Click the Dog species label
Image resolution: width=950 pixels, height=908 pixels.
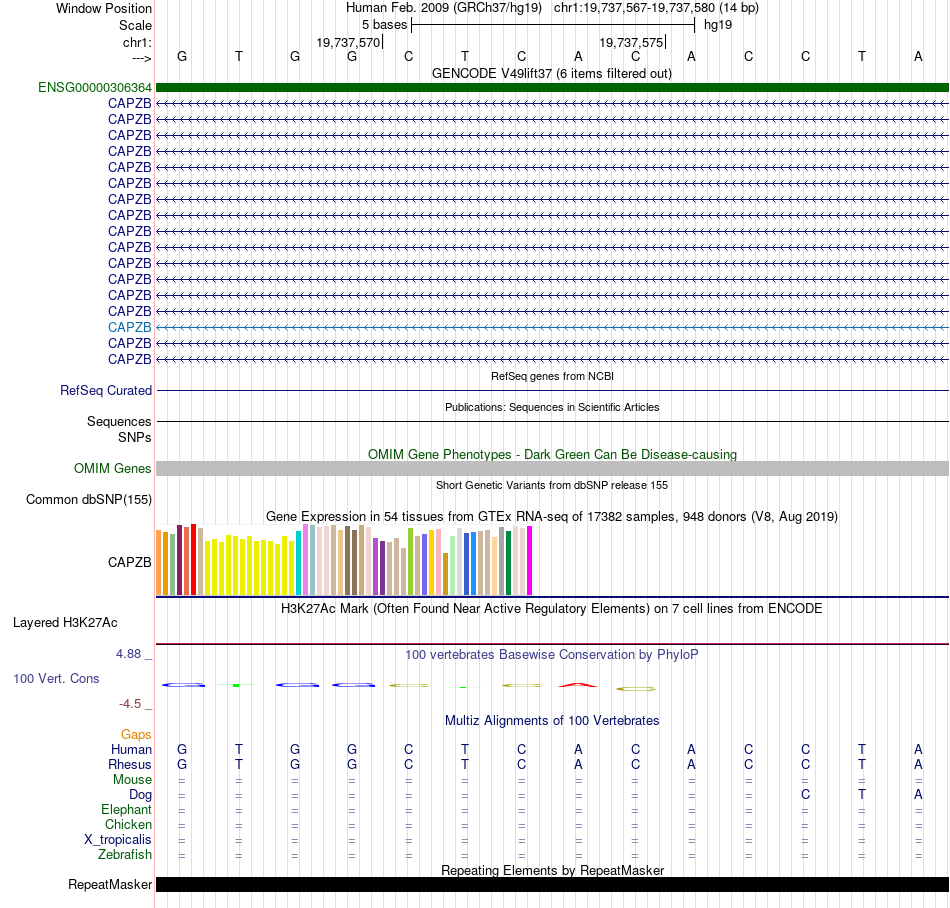tap(141, 795)
